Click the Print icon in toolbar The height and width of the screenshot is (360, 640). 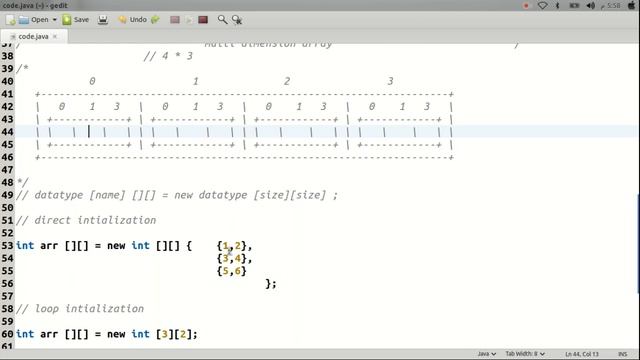[x=103, y=20]
